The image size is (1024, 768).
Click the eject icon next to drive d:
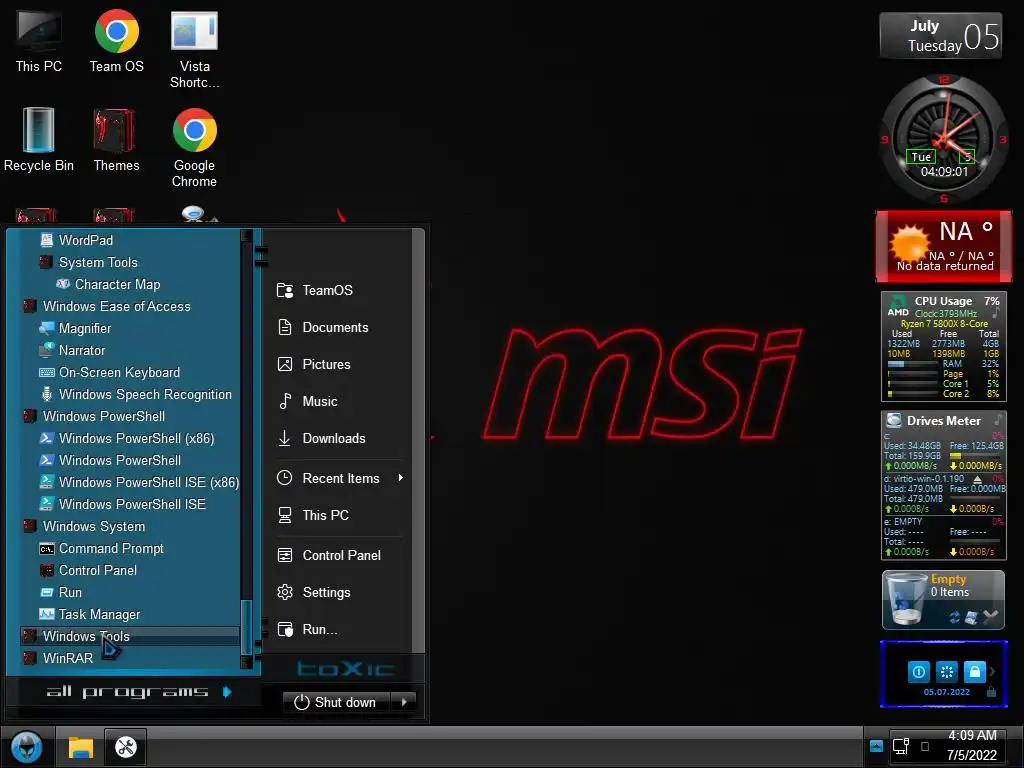point(977,479)
